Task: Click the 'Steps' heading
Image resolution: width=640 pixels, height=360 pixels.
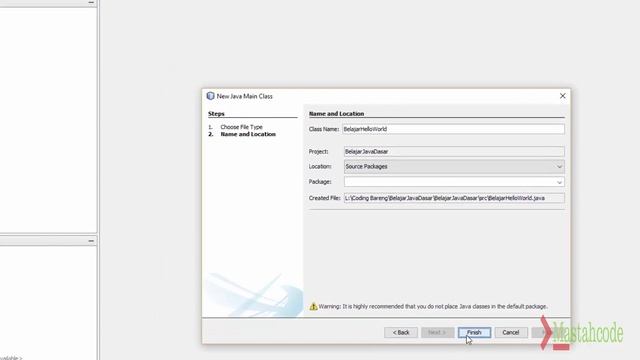Action: [216, 113]
